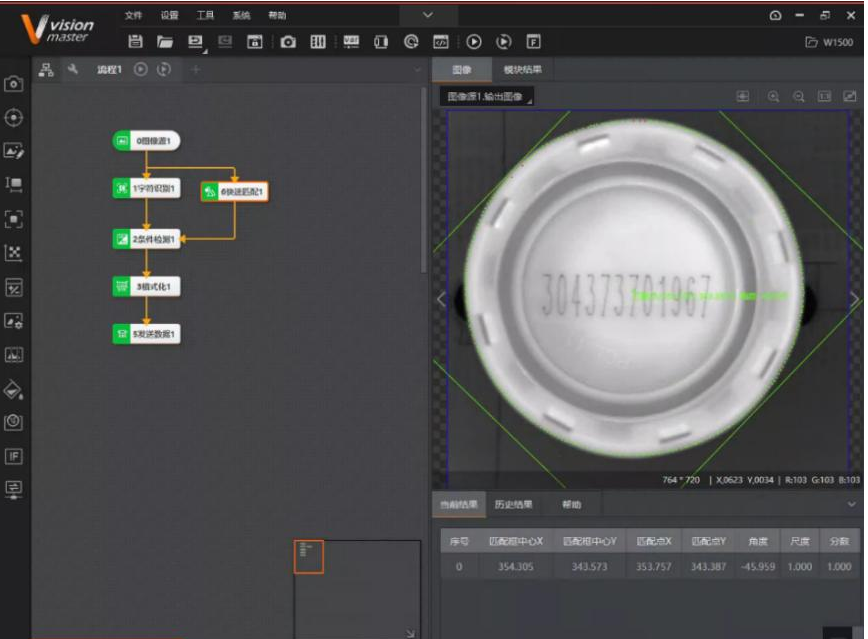Click the zoom out icon above image

[799, 97]
